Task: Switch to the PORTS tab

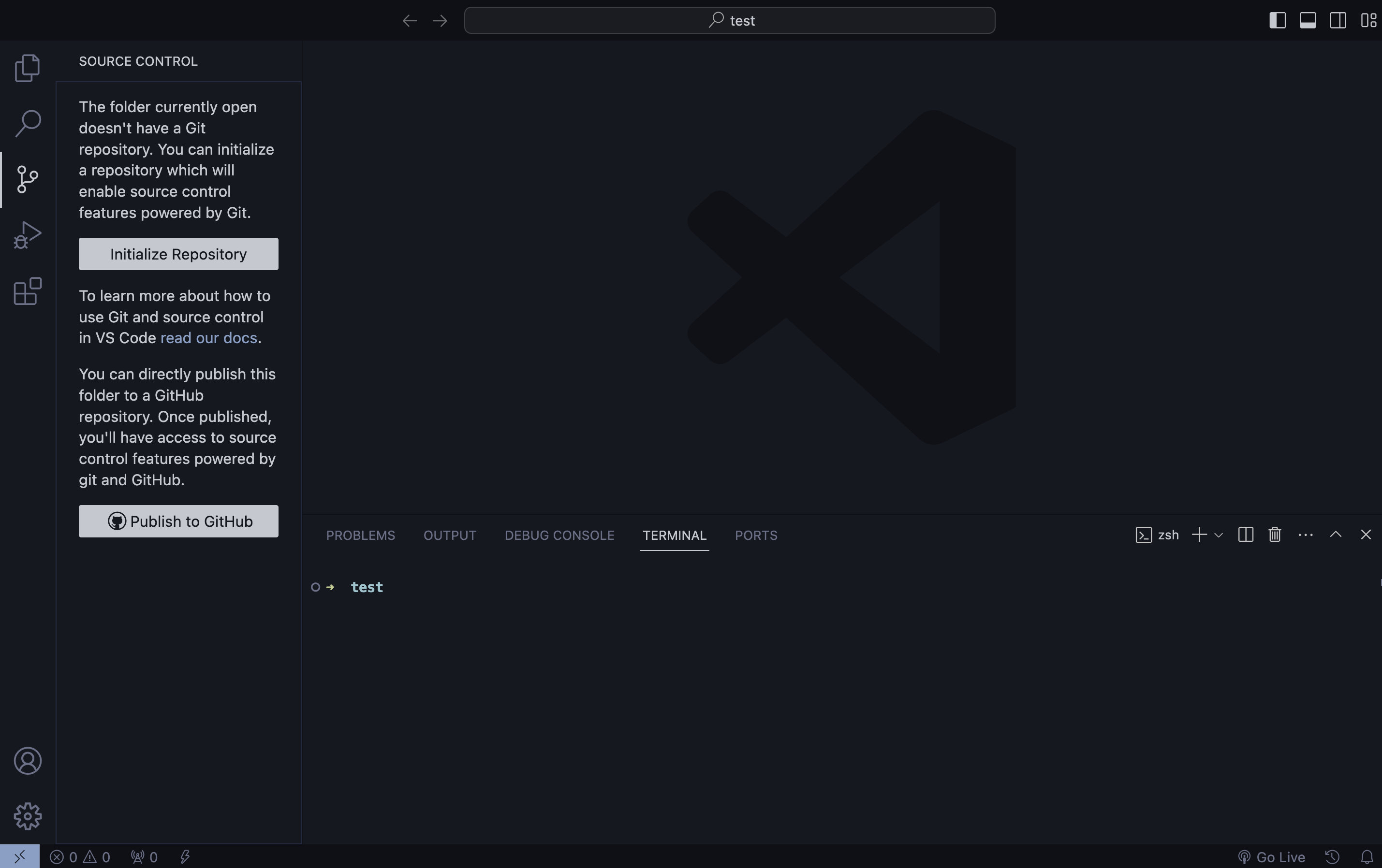Action: pyautogui.click(x=756, y=535)
